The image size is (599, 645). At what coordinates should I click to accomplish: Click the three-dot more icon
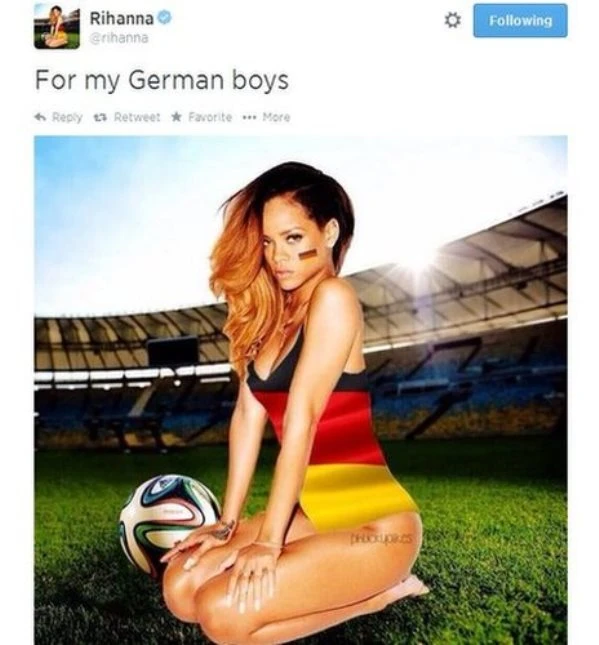249,117
